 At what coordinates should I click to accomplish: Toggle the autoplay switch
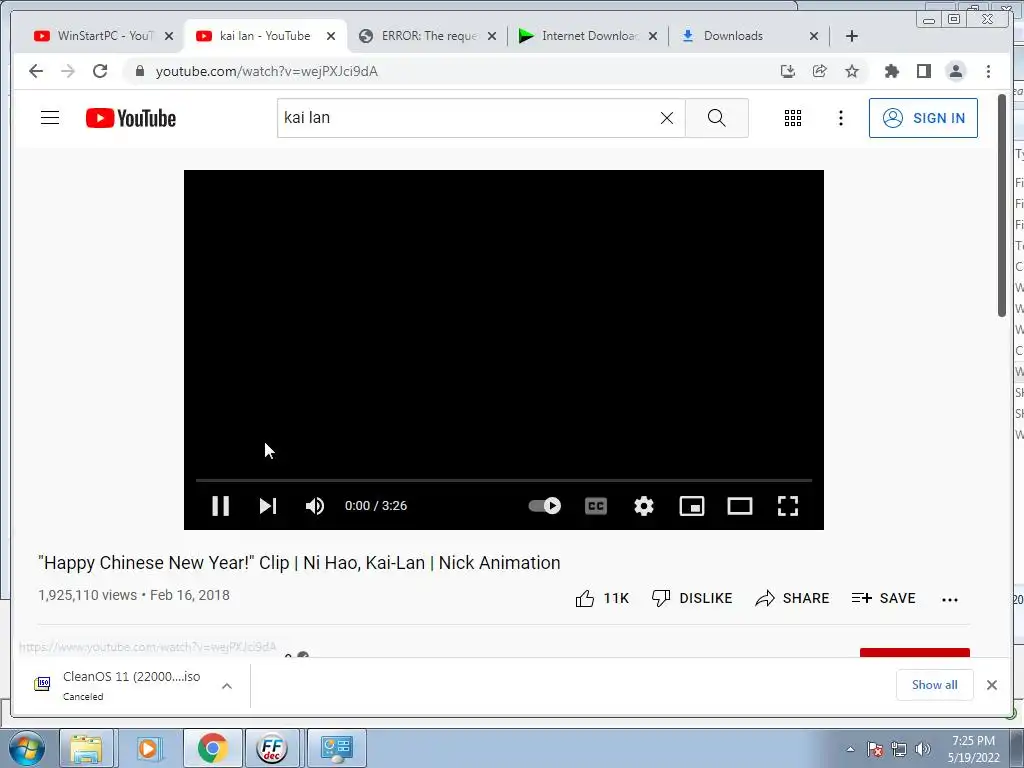click(545, 505)
